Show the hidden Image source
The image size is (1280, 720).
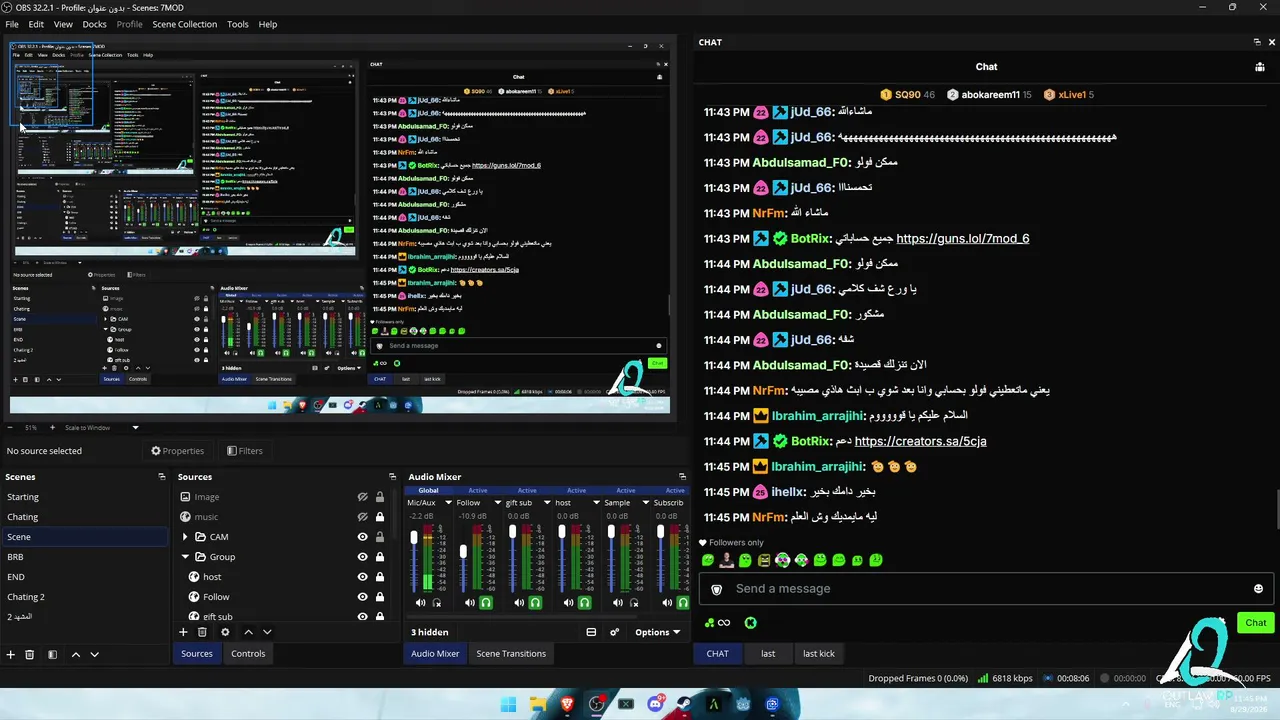pyautogui.click(x=363, y=497)
